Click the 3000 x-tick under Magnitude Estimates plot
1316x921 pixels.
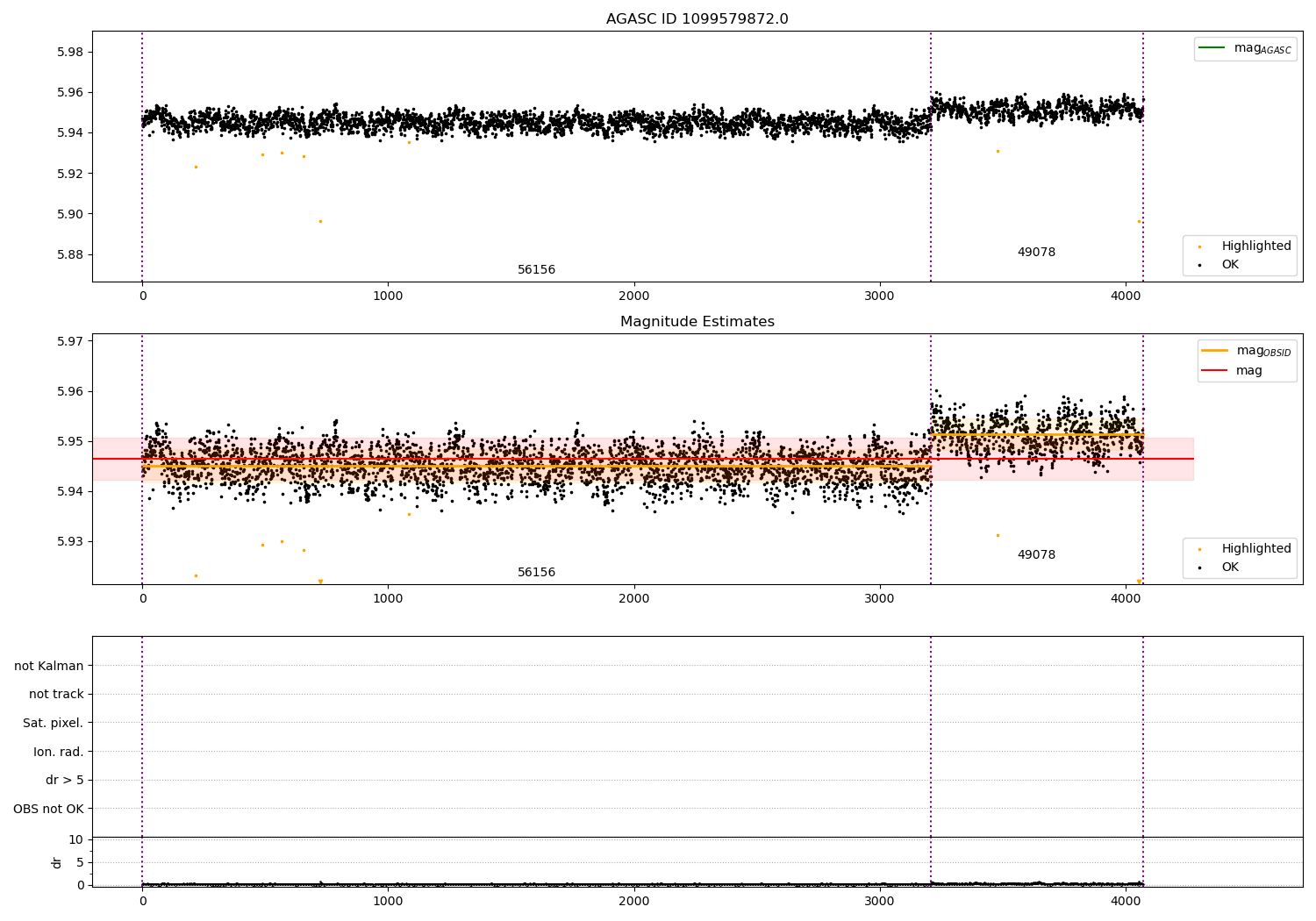880,598
